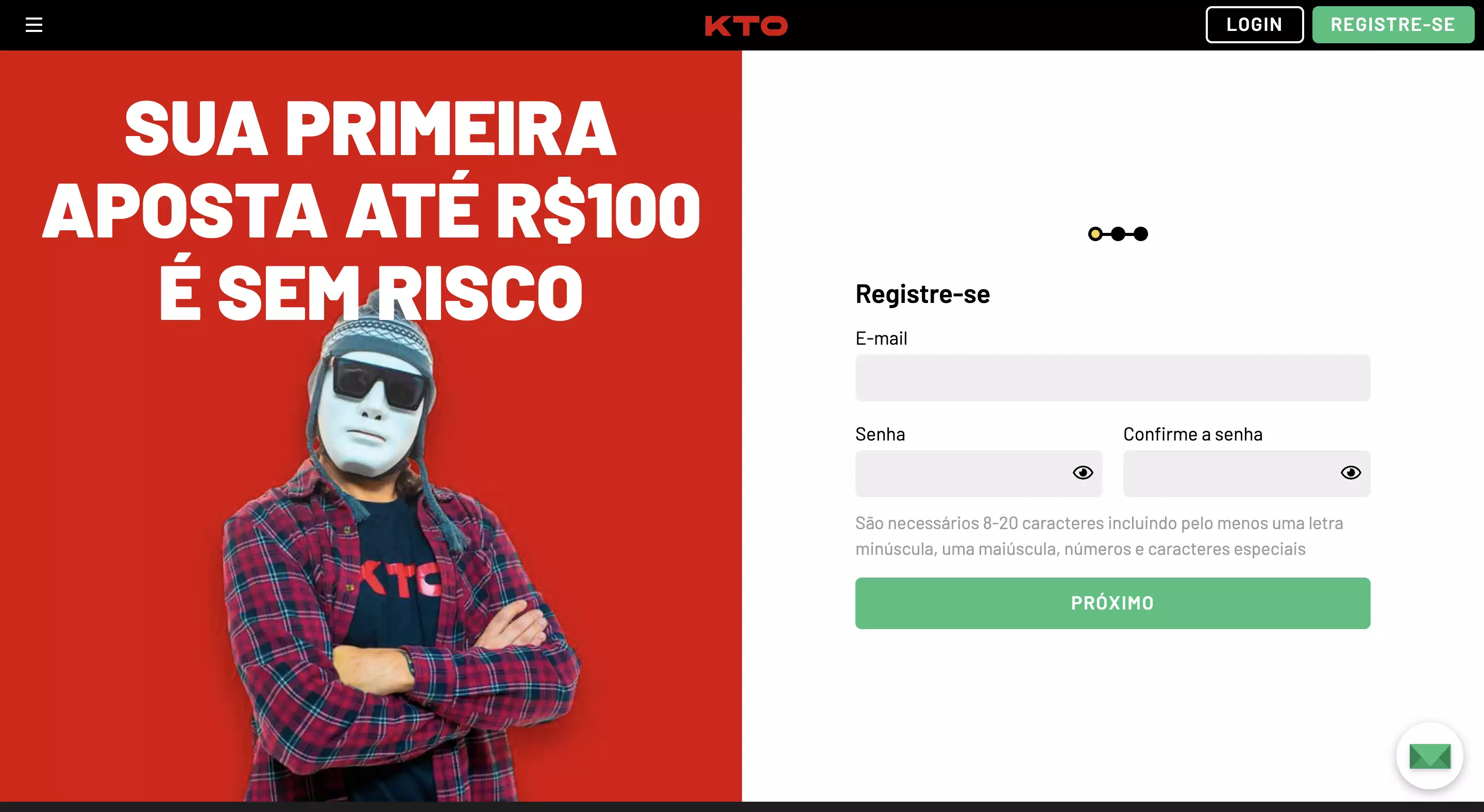This screenshot has width=1484, height=812.
Task: Select the first yellow step indicator dot
Action: pos(1095,234)
